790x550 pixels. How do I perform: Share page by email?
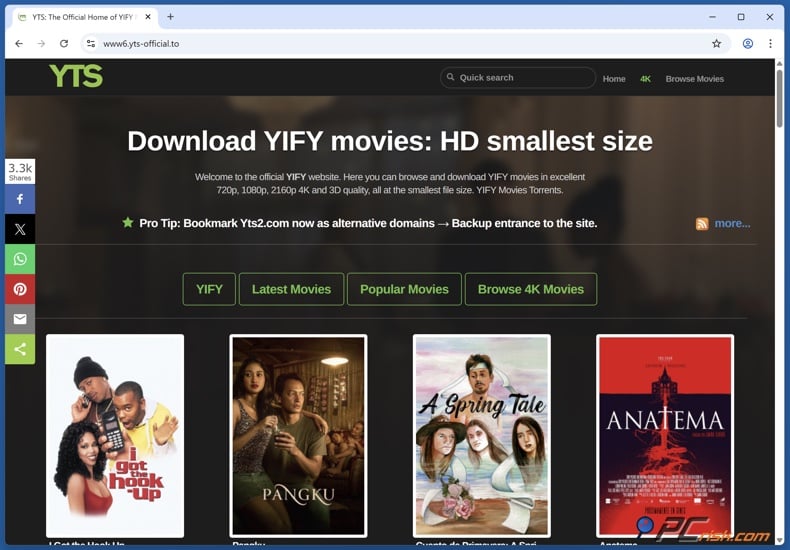click(20, 319)
